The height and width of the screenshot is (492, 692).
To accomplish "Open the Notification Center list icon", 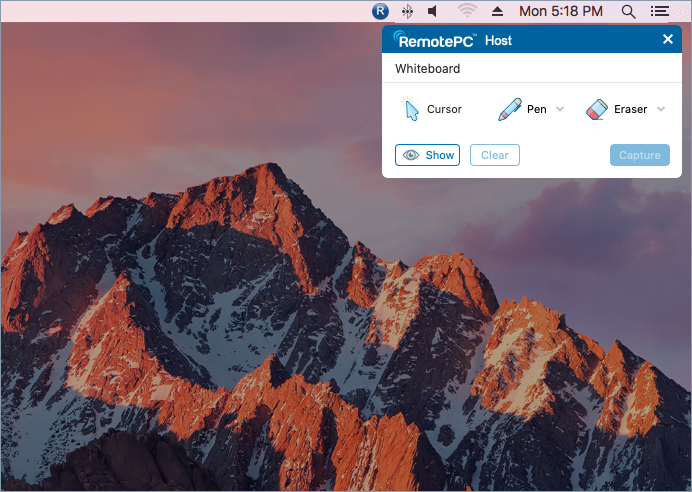I will point(659,12).
